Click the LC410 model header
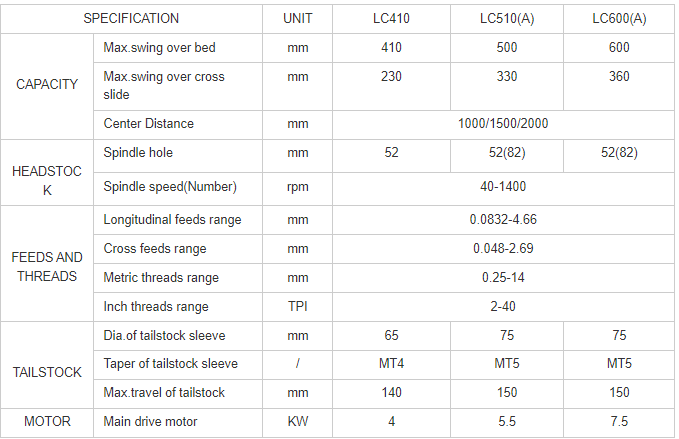Screen dimensions: 679x439 click(x=391, y=18)
